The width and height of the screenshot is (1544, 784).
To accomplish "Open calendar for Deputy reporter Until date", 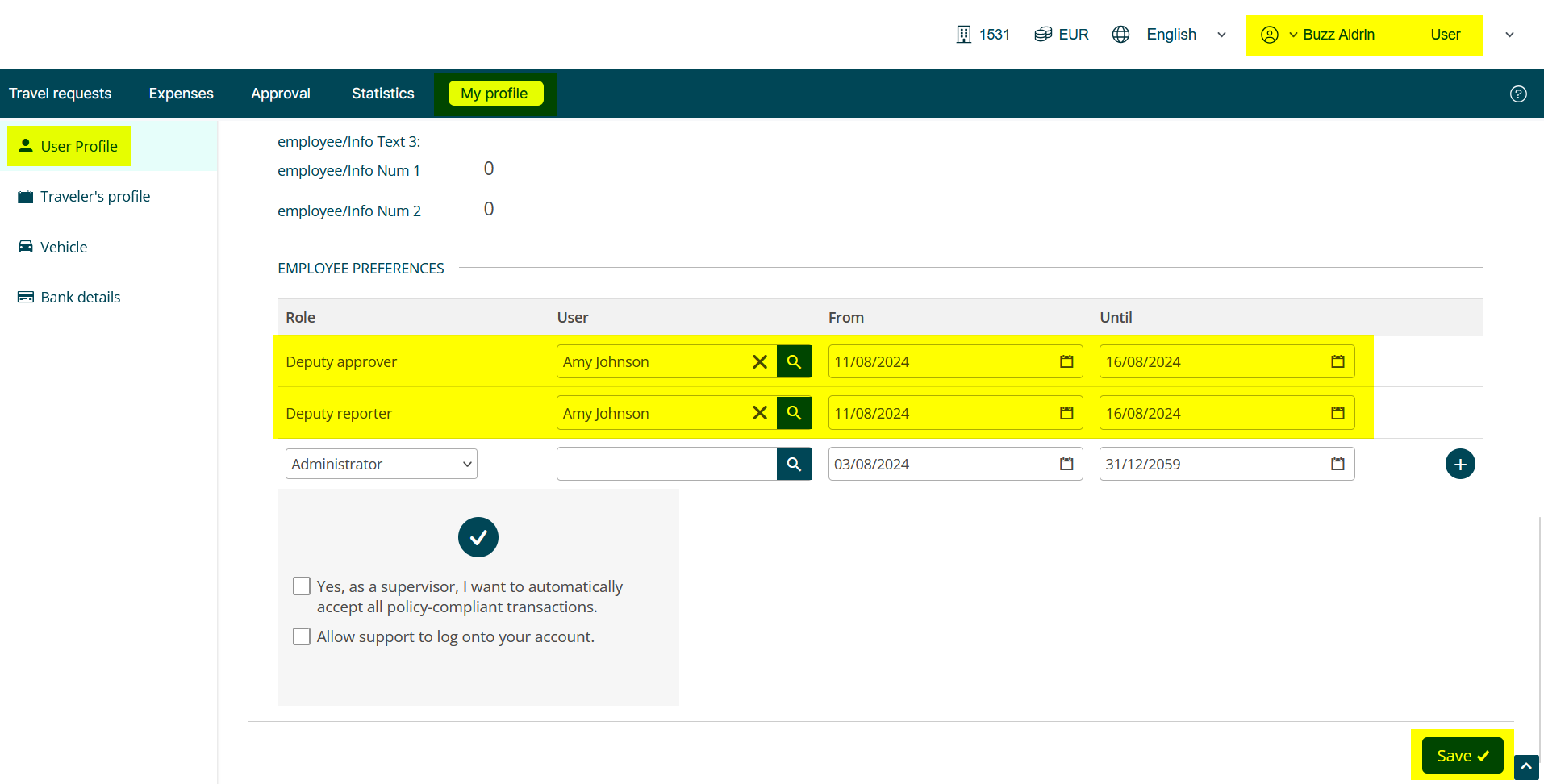I will pyautogui.click(x=1337, y=413).
